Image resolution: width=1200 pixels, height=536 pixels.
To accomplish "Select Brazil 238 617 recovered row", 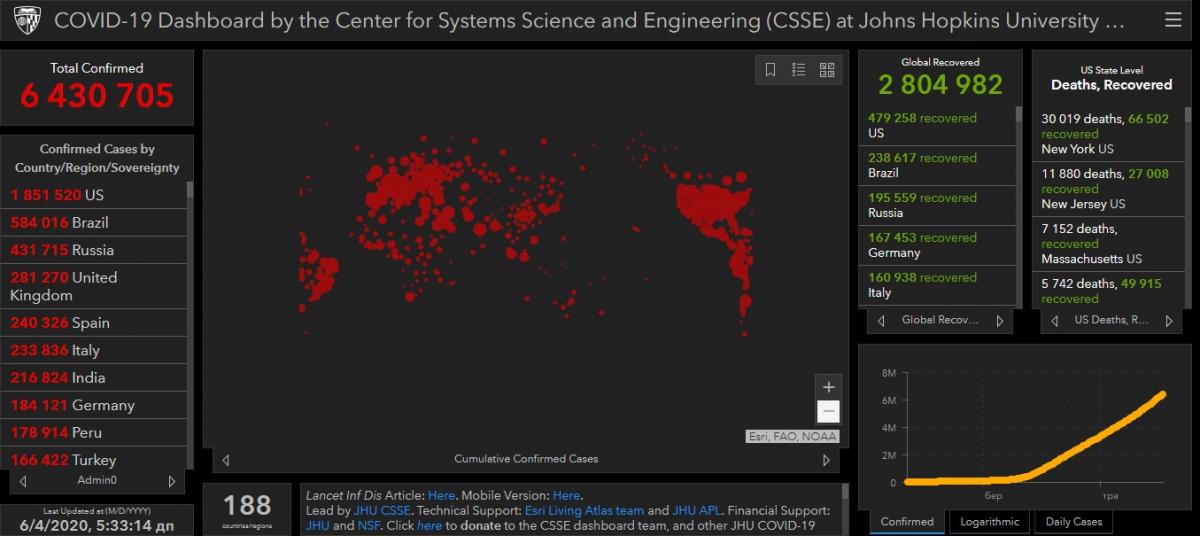I will pos(938,165).
